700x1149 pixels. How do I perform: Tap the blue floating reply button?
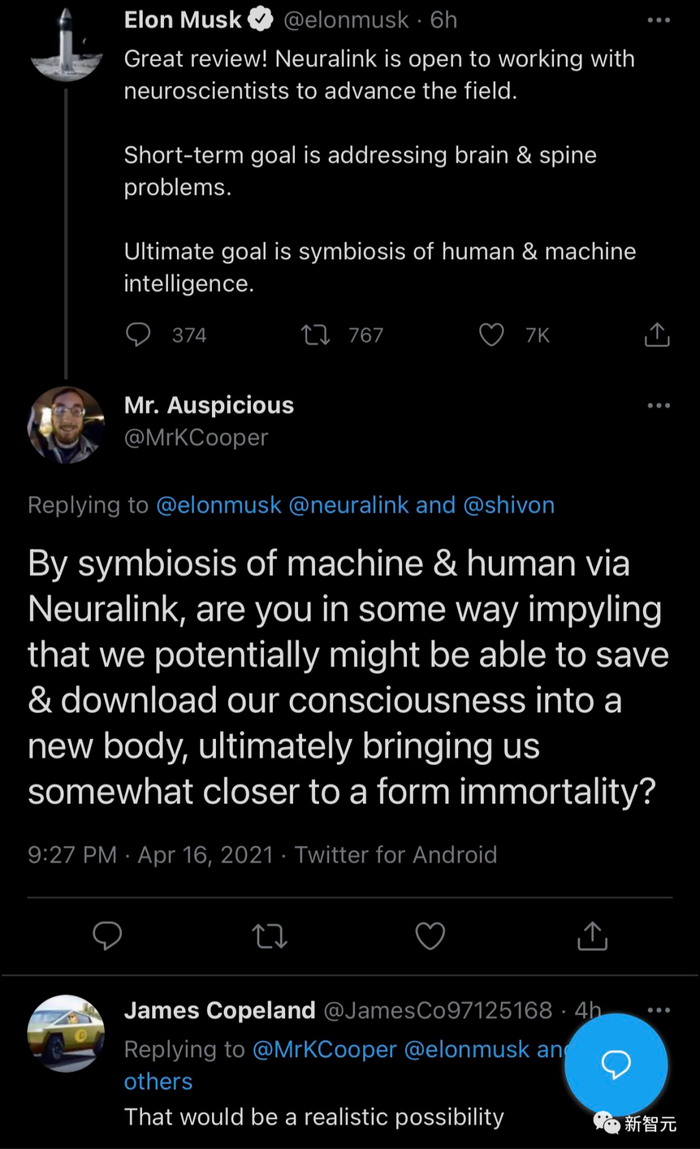(615, 1064)
